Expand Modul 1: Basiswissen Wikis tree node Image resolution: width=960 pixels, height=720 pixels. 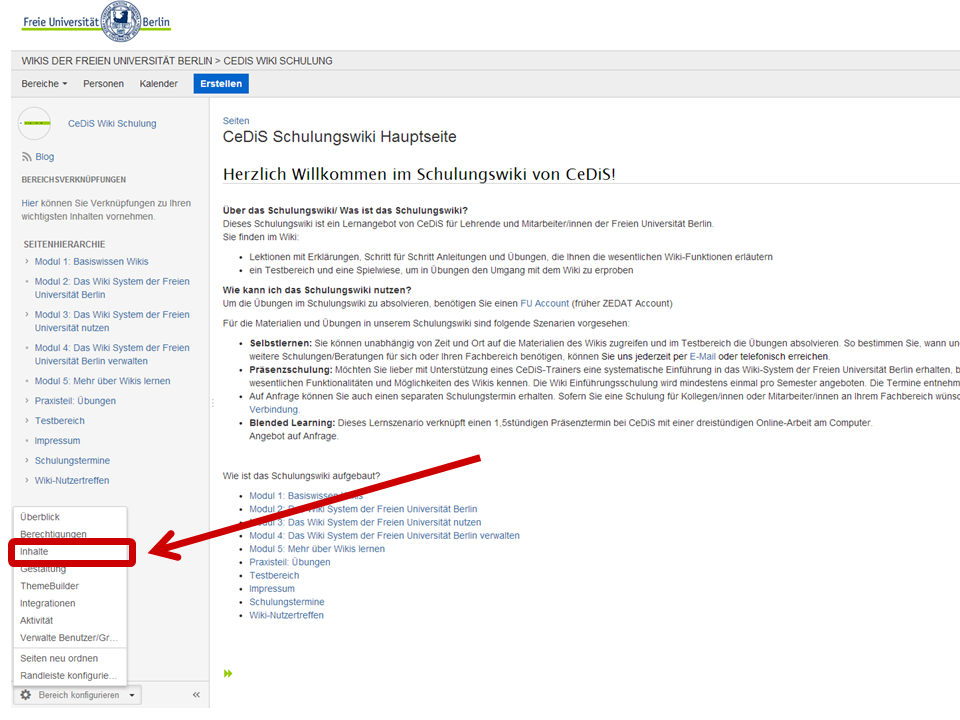pyautogui.click(x=27, y=261)
